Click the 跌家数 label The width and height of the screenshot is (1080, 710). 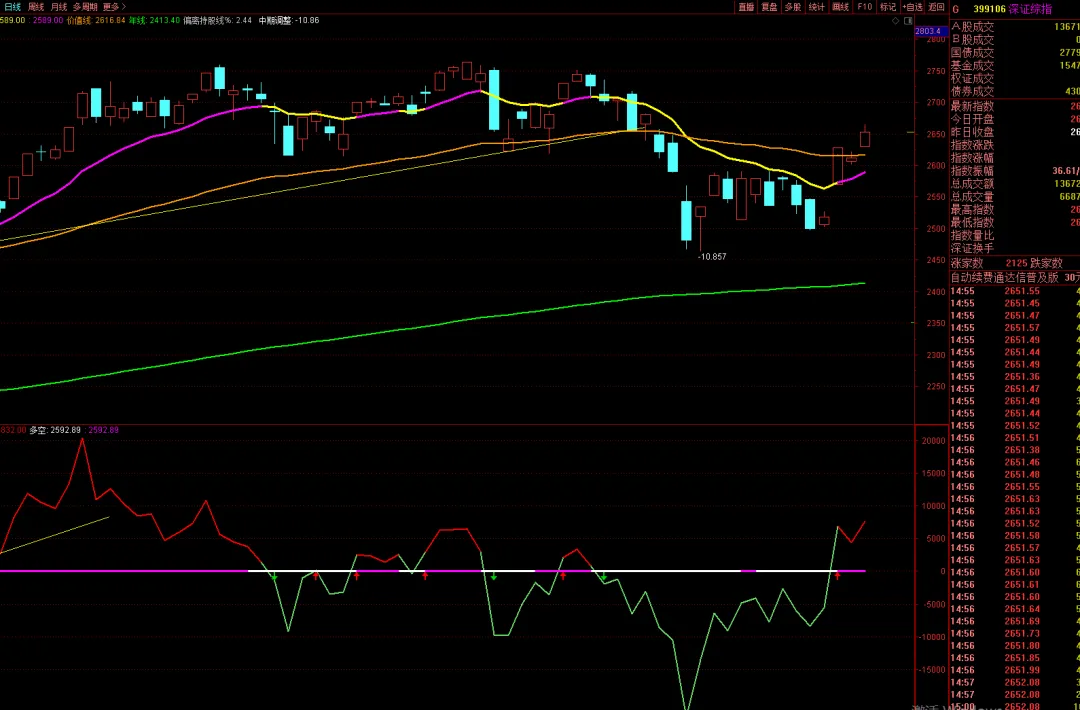1047,263
